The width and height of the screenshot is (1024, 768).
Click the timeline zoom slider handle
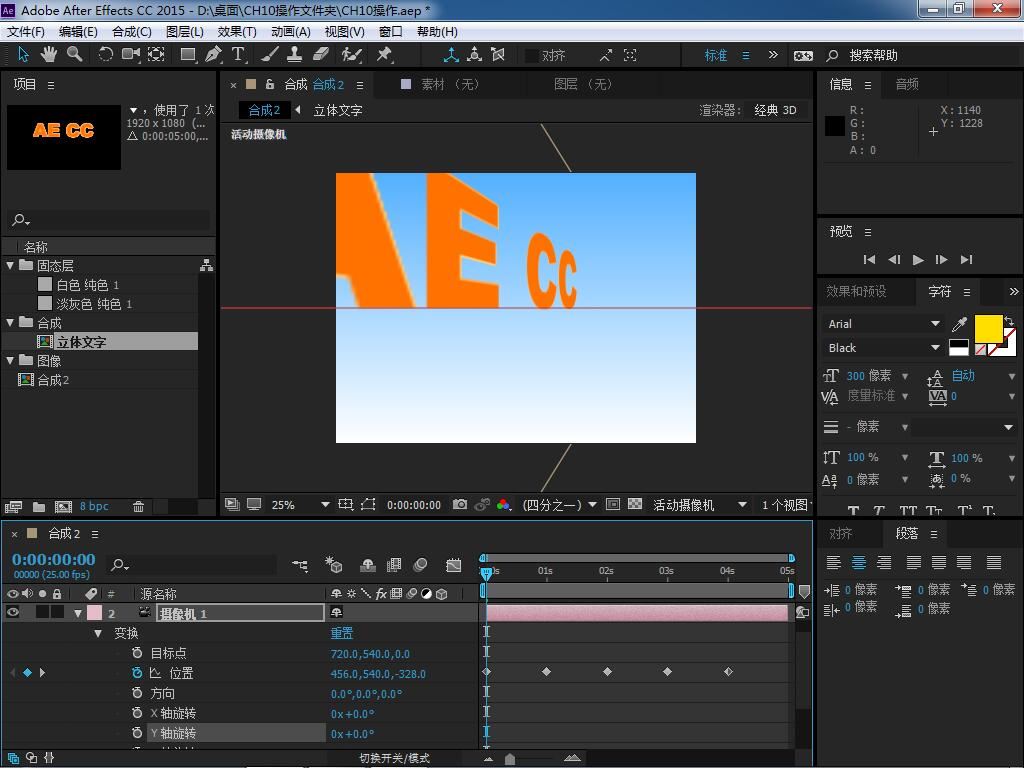(510, 759)
